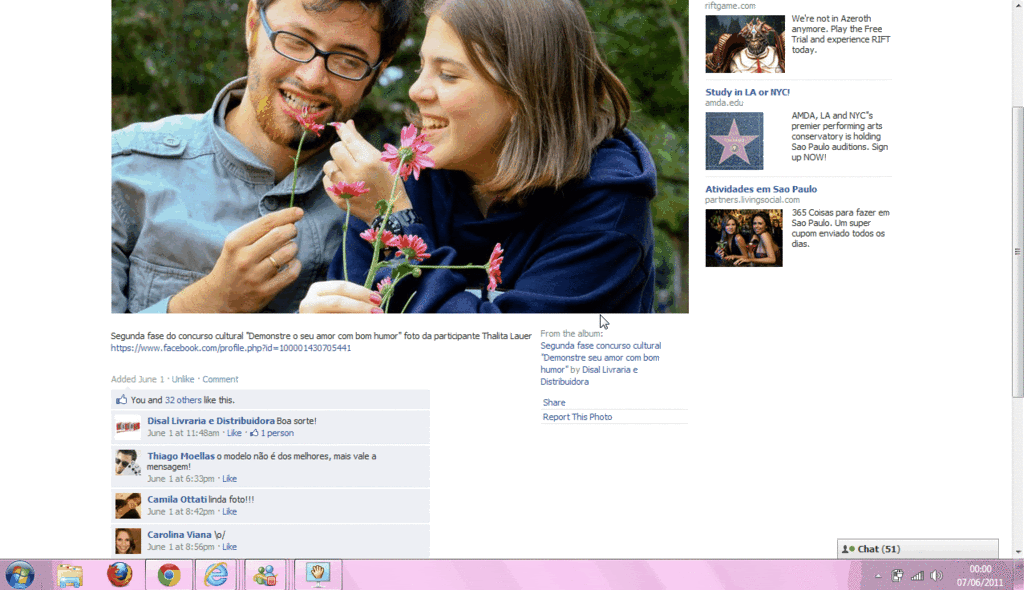Click the Share option
1024x590 pixels.
pyautogui.click(x=554, y=403)
